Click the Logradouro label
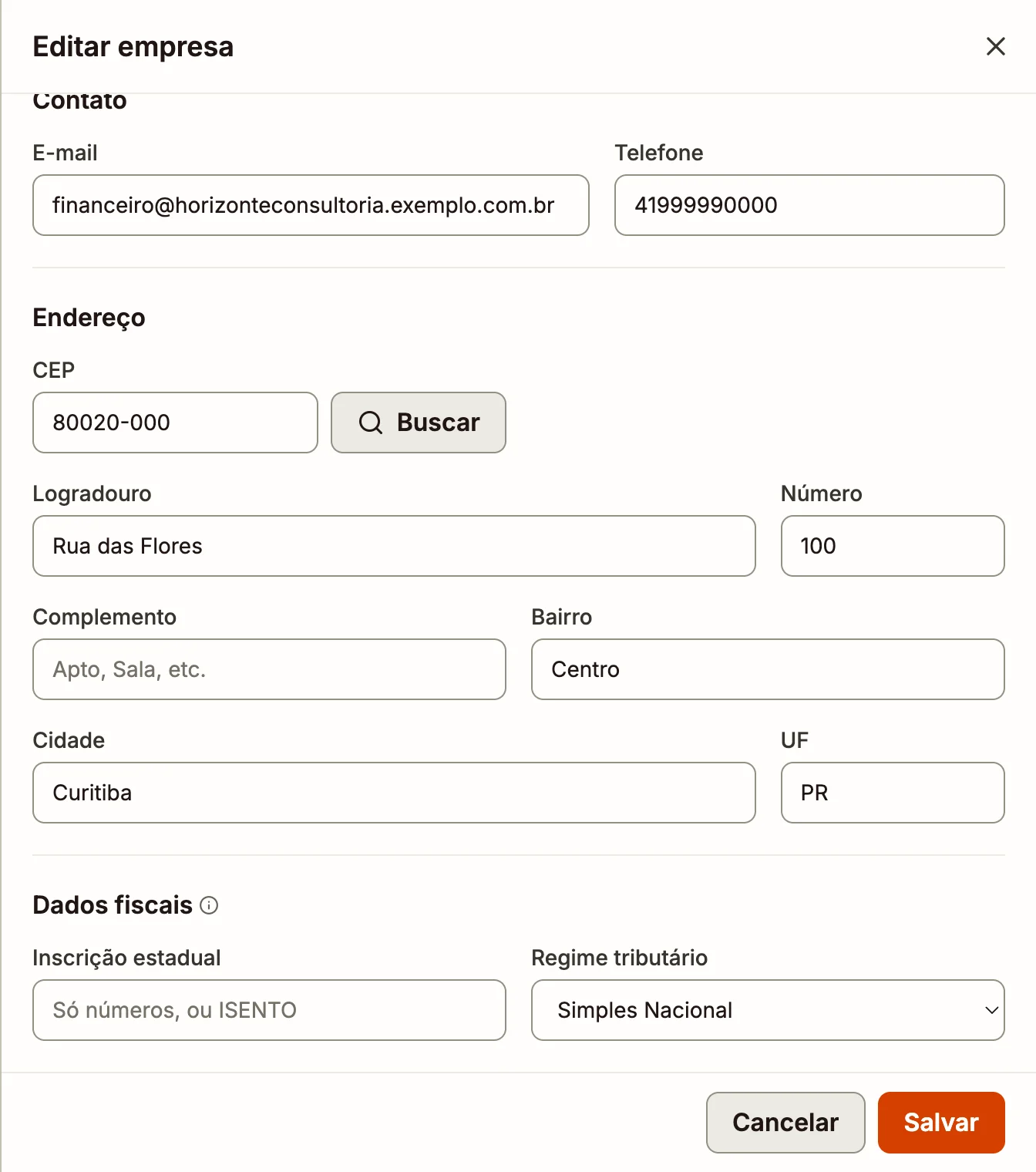 point(92,493)
